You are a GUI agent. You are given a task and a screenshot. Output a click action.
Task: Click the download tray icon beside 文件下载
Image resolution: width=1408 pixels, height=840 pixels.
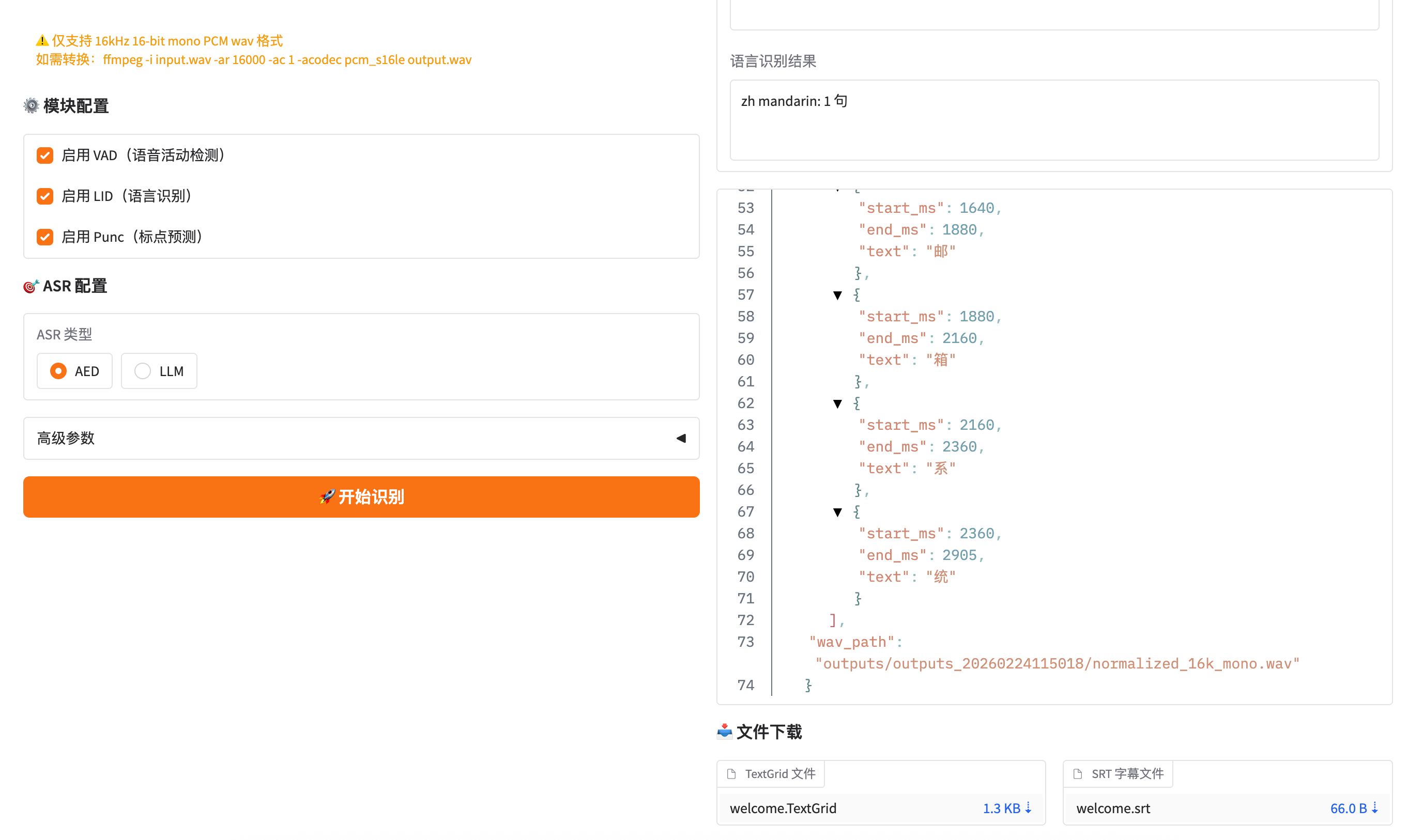[x=724, y=732]
